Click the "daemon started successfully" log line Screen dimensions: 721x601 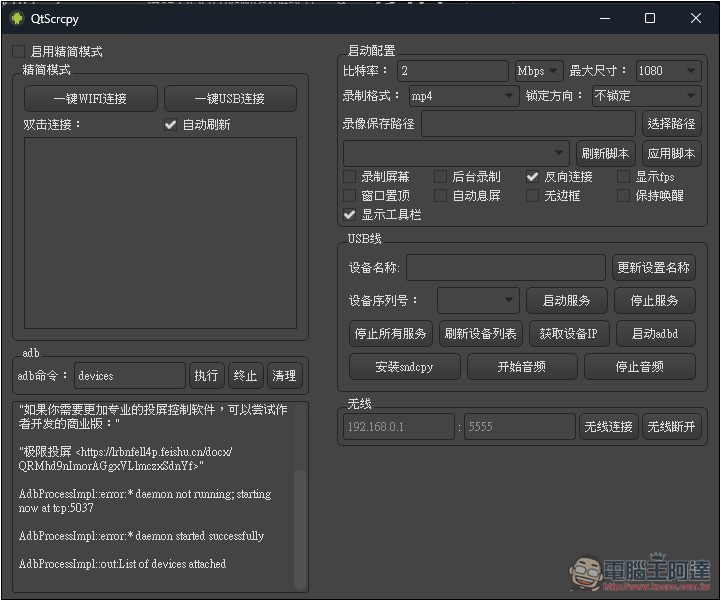tap(141, 536)
